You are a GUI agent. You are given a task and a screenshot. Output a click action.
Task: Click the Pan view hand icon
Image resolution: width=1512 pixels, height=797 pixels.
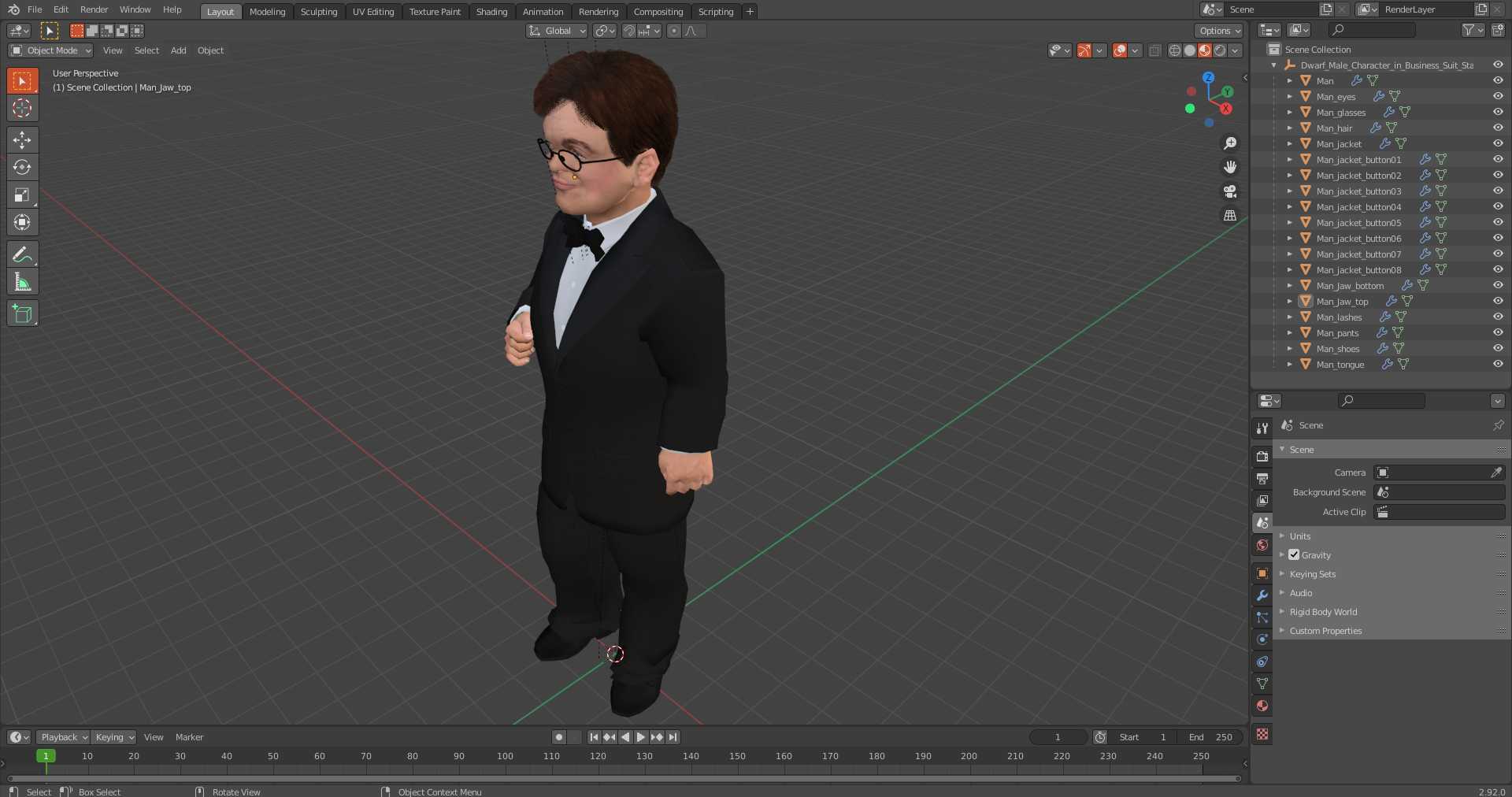1229,167
